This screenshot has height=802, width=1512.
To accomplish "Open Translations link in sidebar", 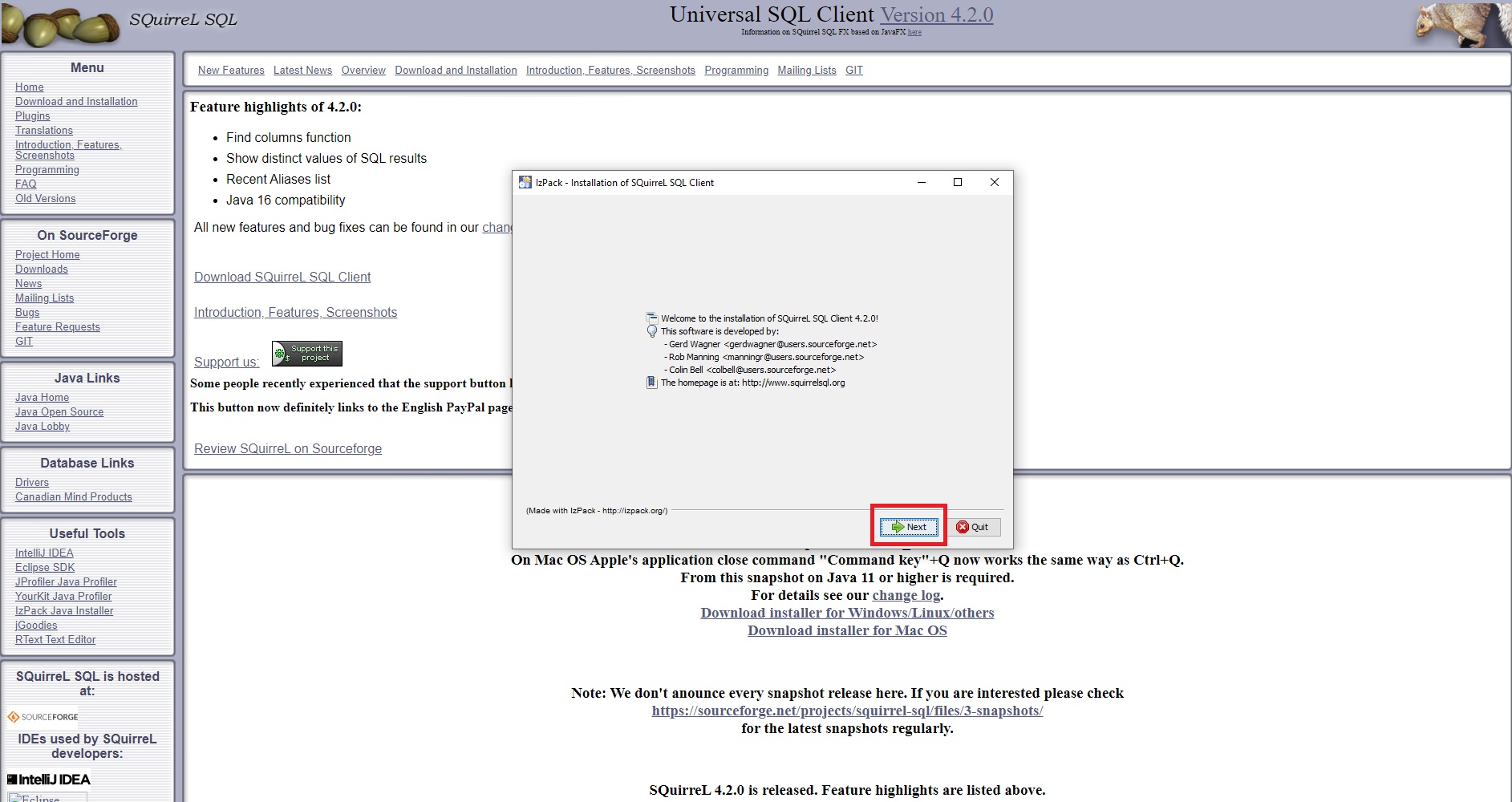I will [x=44, y=131].
